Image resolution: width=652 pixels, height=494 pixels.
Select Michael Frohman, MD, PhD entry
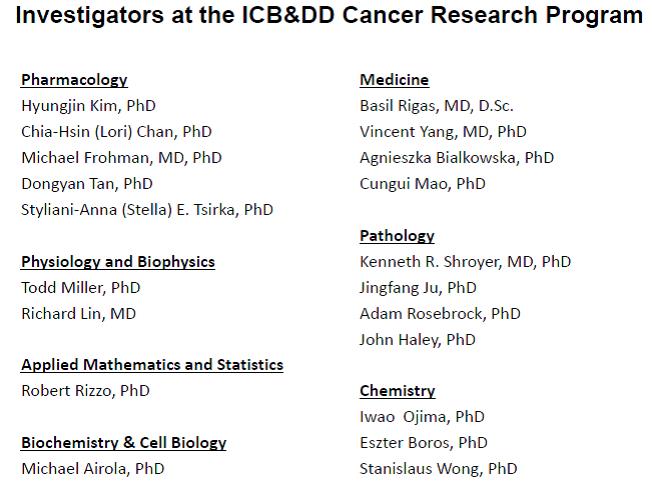pos(121,157)
